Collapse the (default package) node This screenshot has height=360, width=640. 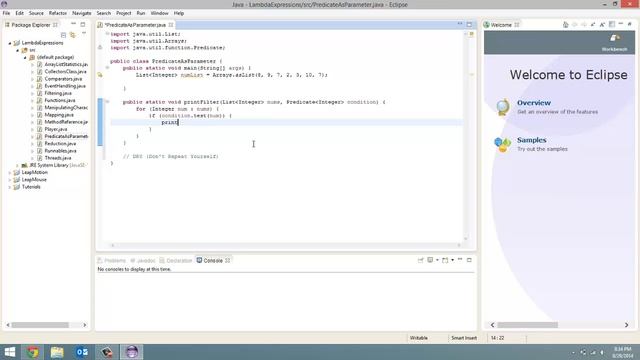25,58
